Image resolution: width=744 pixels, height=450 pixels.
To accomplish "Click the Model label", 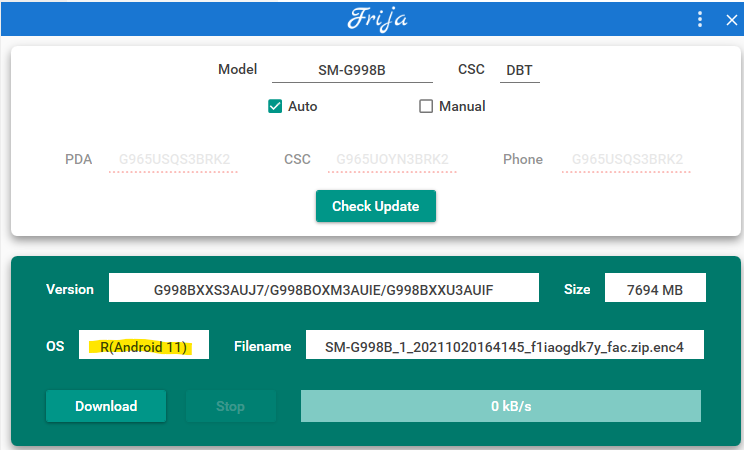I will click(237, 70).
